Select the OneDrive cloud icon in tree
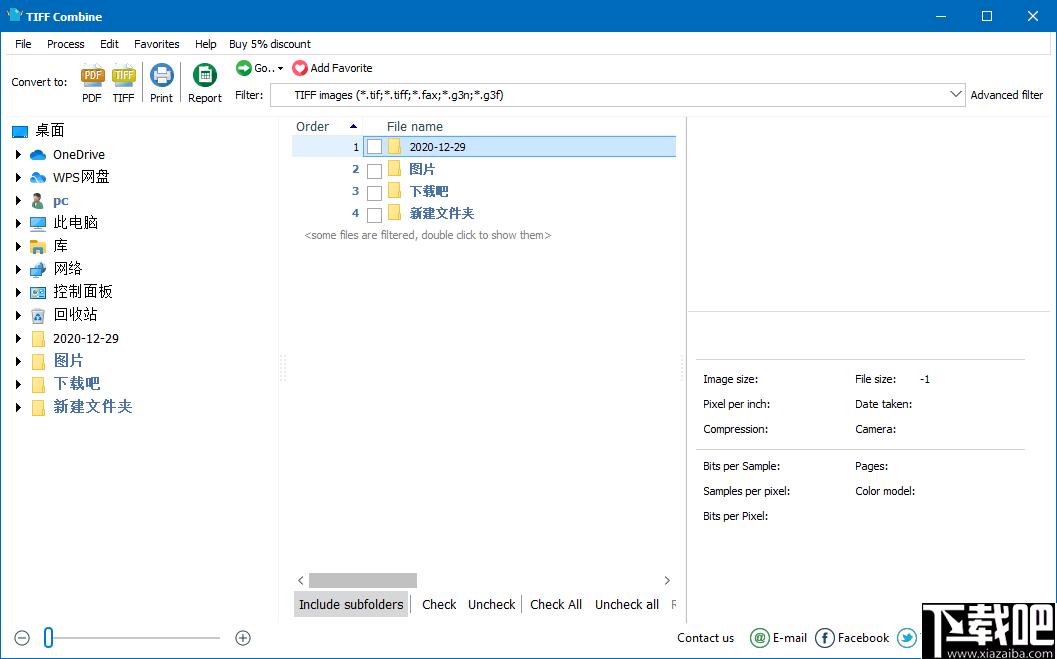 pyautogui.click(x=38, y=155)
